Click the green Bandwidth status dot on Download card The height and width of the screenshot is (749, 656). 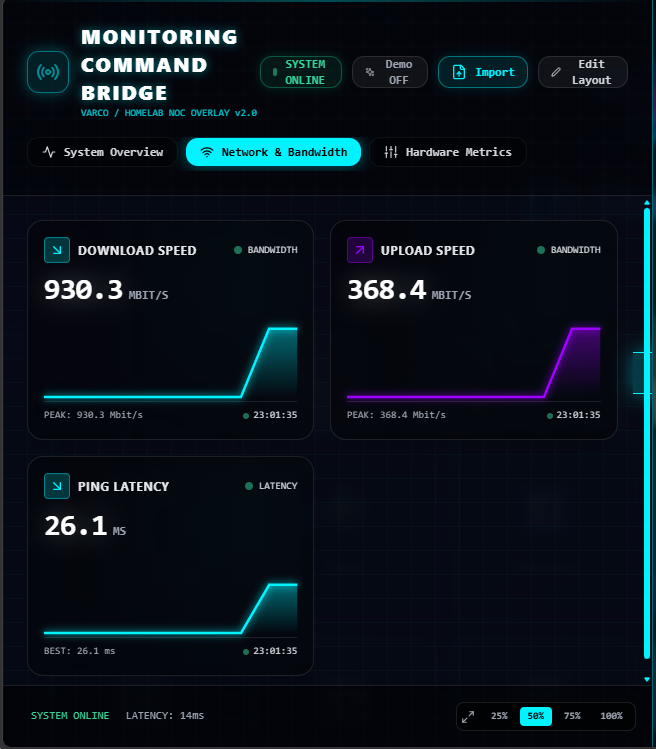[x=237, y=250]
